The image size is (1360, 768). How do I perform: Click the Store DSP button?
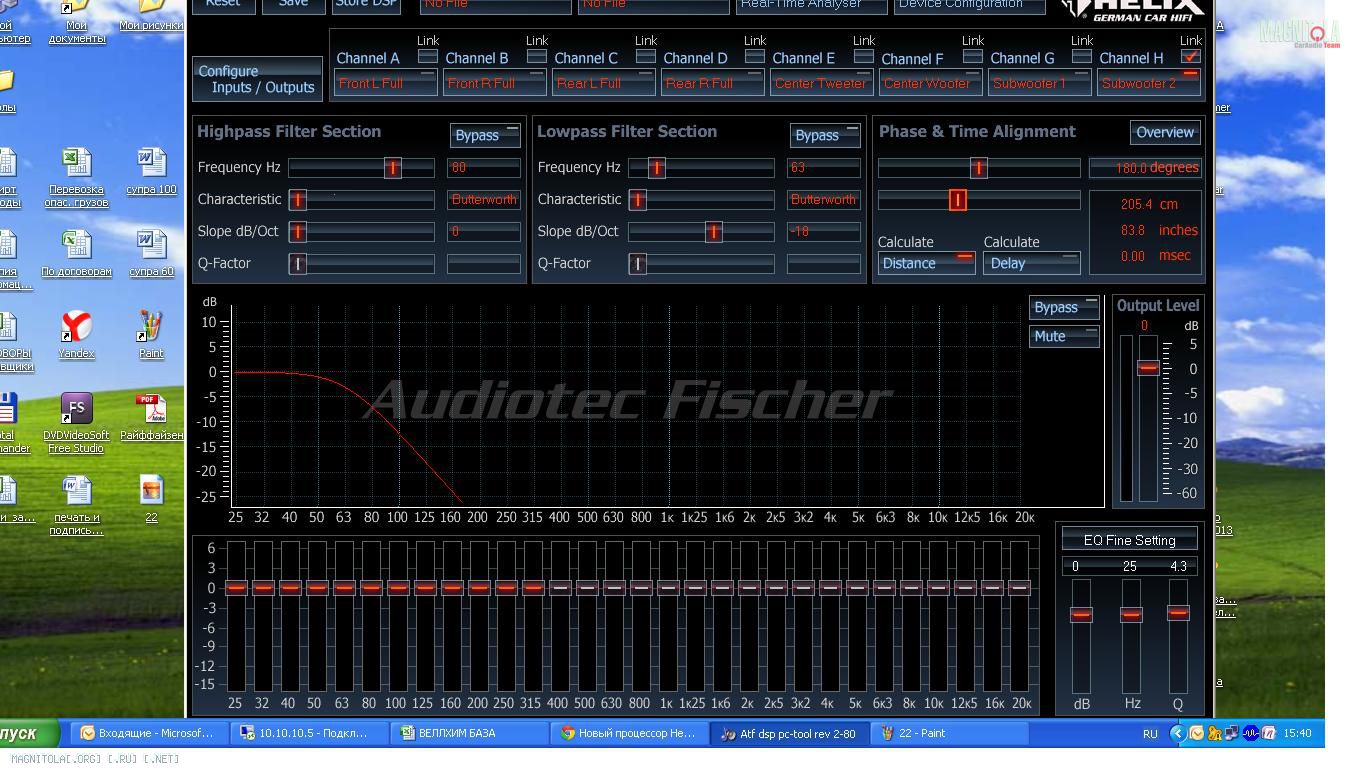click(x=366, y=4)
